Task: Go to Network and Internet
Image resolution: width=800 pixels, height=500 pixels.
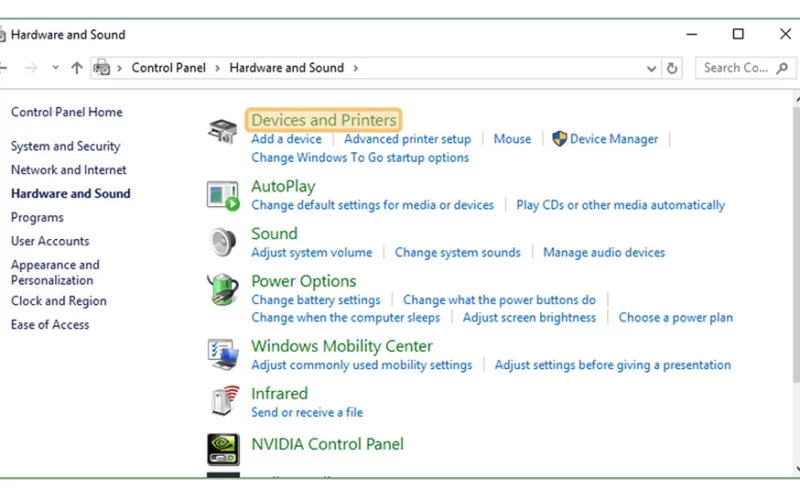Action: point(68,170)
